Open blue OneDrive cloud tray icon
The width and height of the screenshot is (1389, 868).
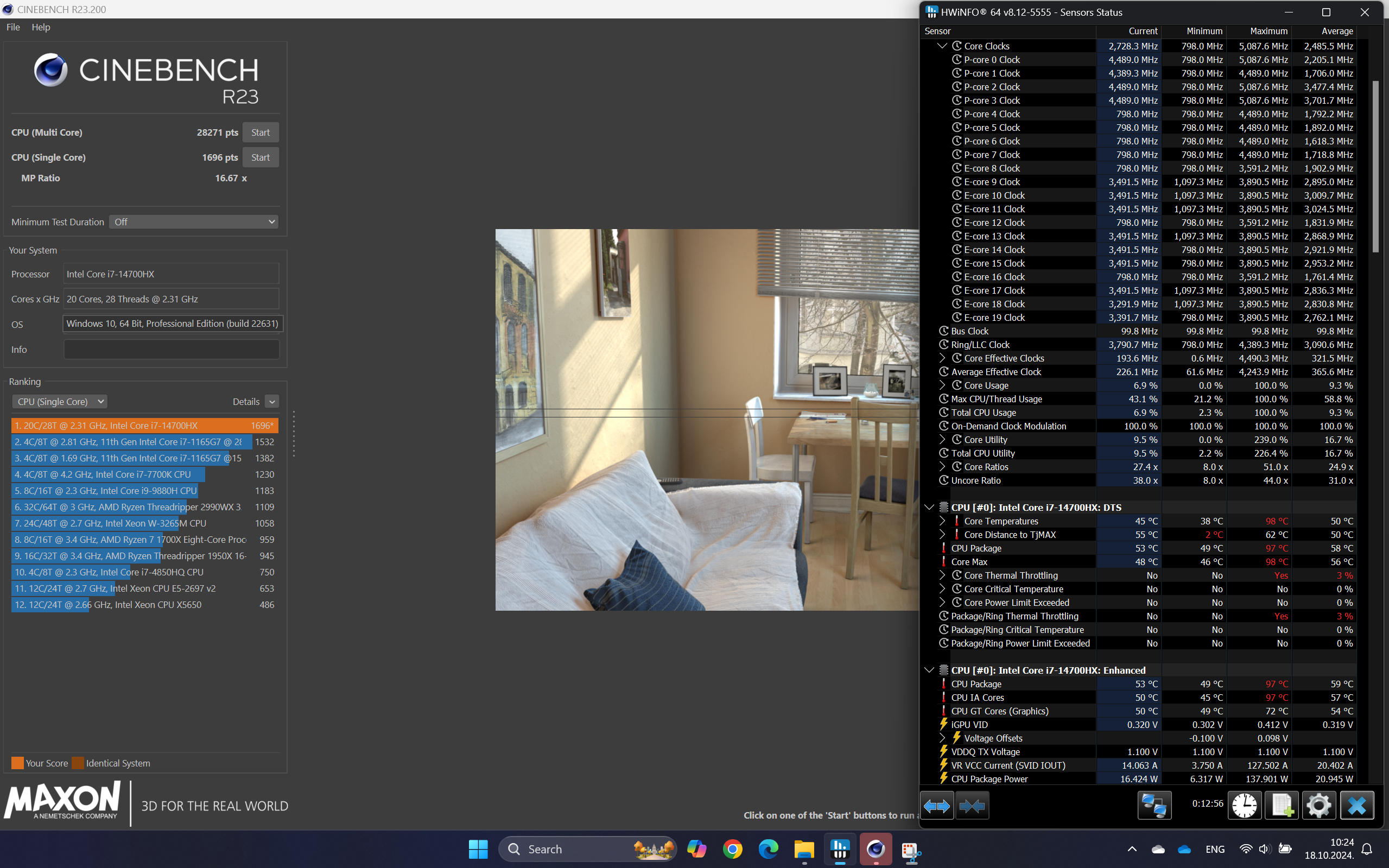click(1184, 849)
